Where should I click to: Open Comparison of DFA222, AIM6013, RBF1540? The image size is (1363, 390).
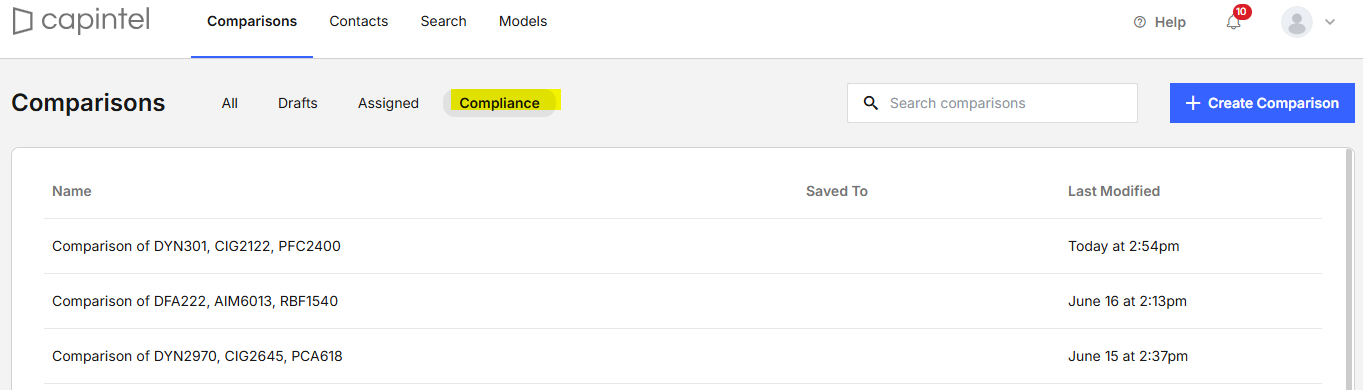point(683,301)
